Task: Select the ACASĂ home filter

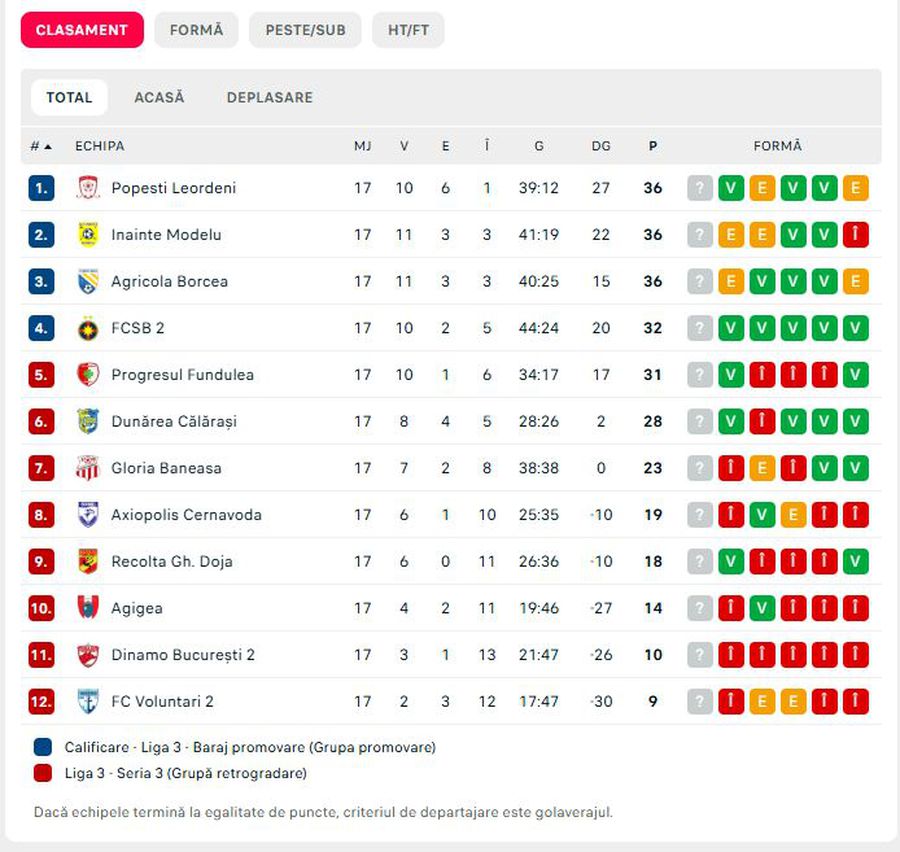Action: point(159,97)
